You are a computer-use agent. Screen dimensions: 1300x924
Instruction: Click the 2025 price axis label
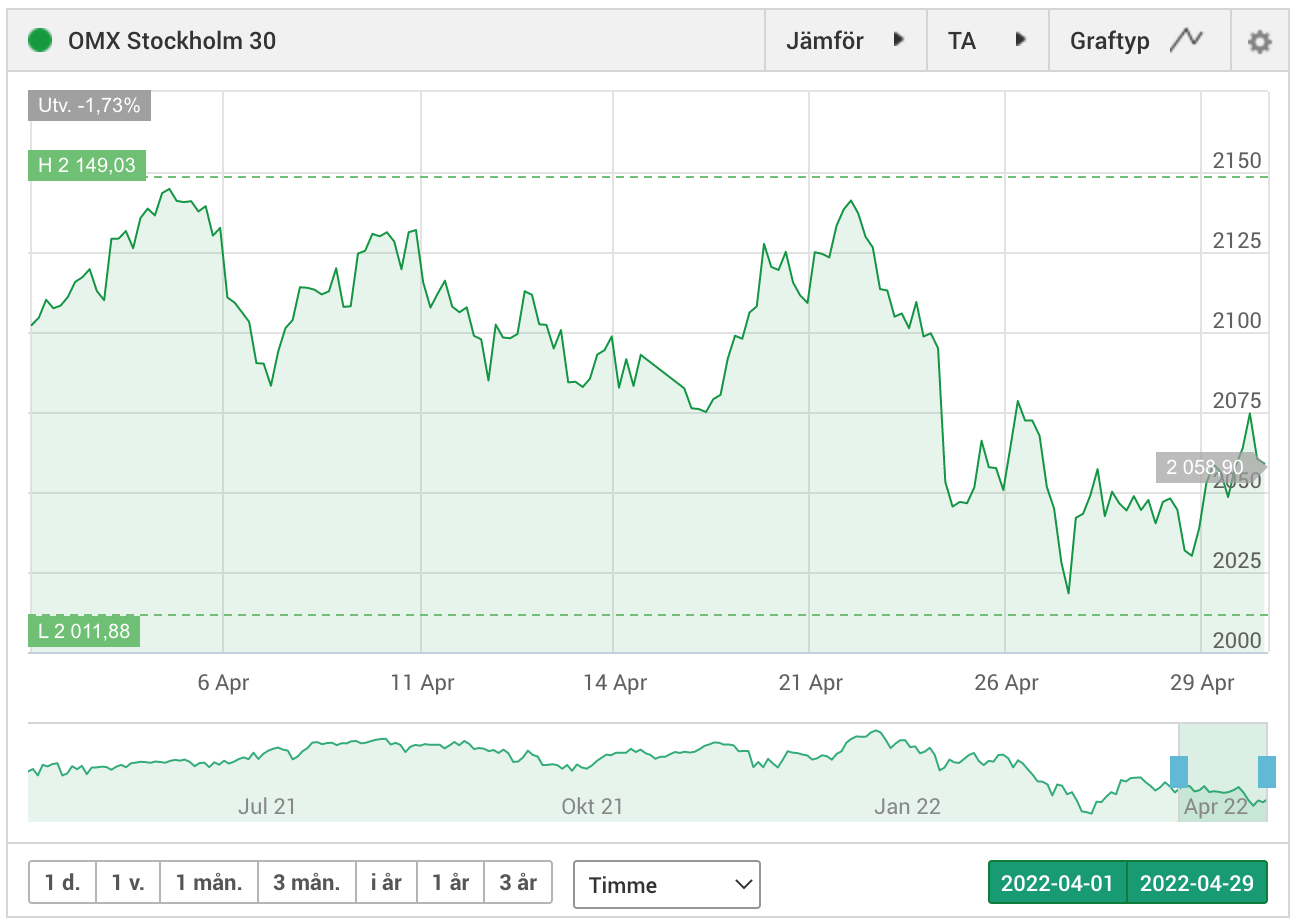tap(1236, 561)
